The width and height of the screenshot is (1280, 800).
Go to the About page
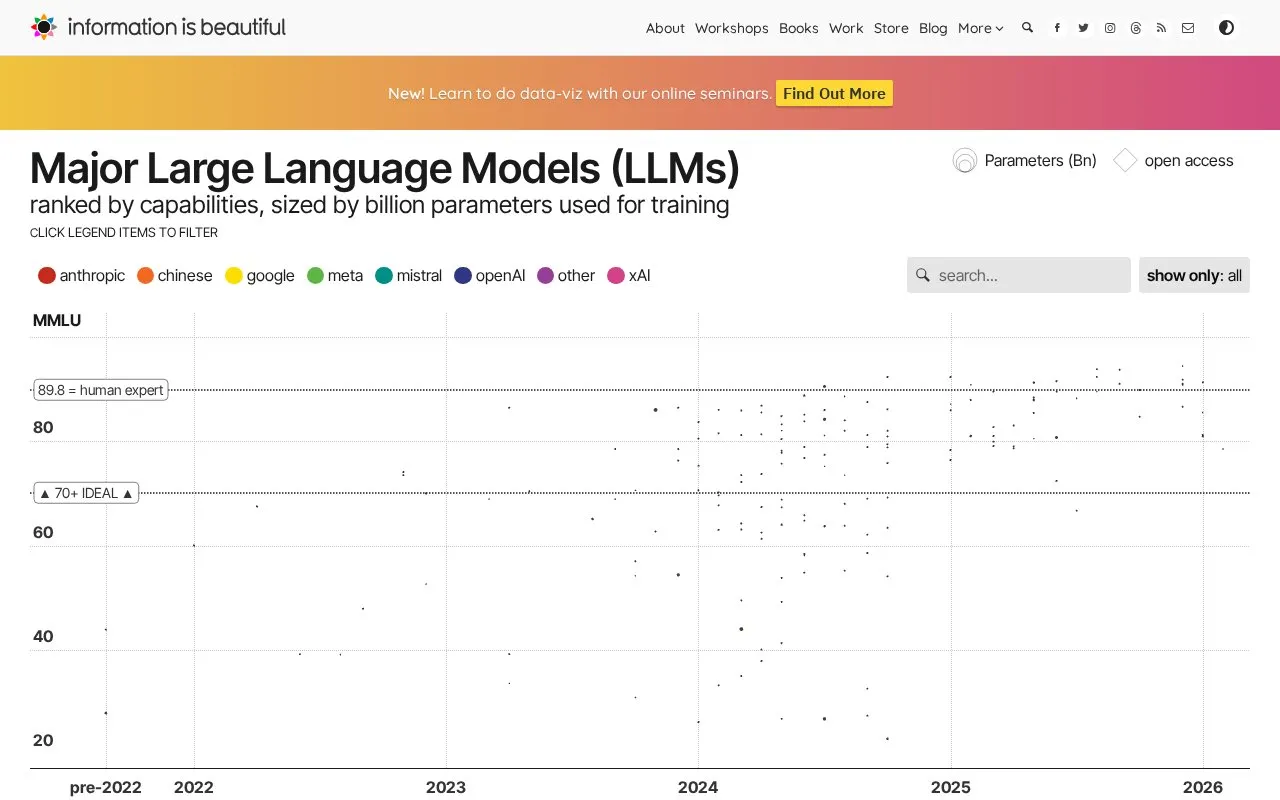665,28
